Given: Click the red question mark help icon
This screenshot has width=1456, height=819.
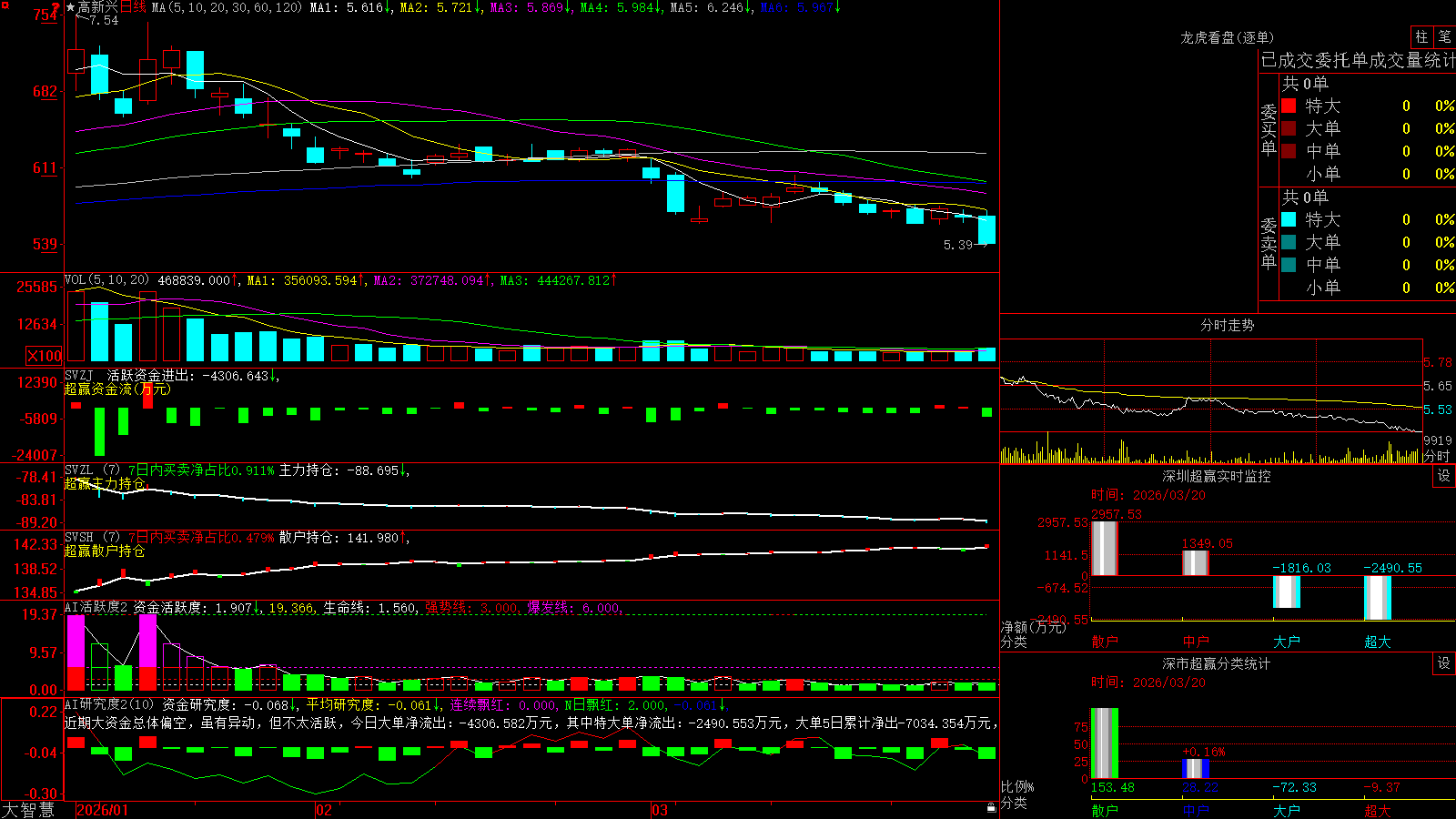Looking at the screenshot, I should coord(56,7).
